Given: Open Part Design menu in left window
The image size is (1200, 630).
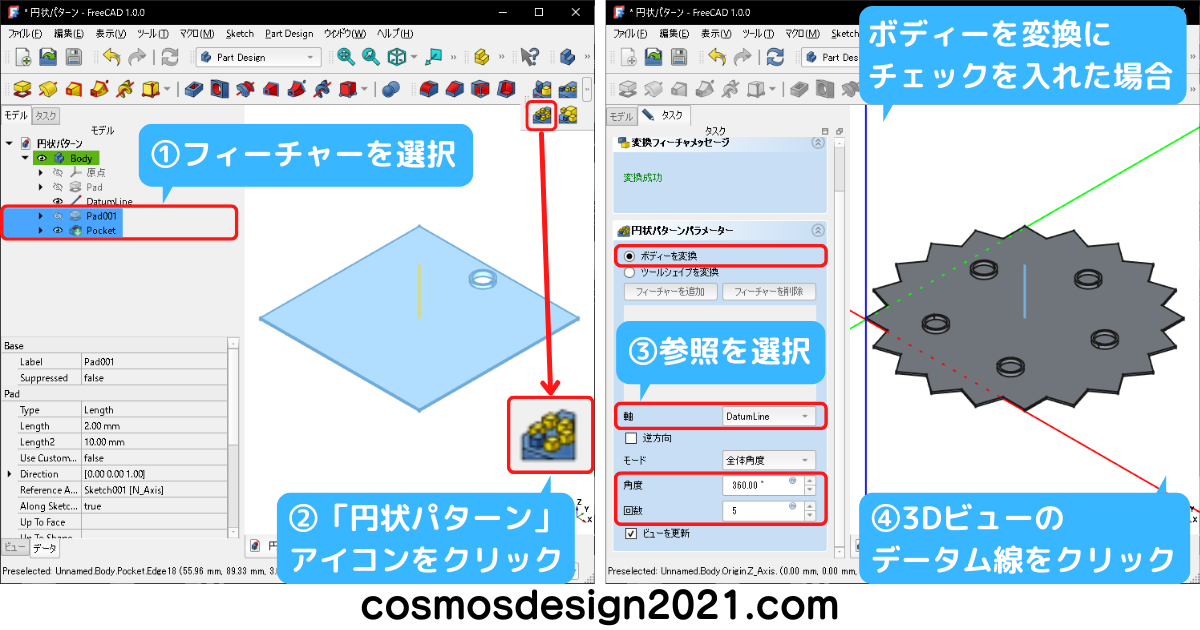Looking at the screenshot, I should (x=289, y=33).
